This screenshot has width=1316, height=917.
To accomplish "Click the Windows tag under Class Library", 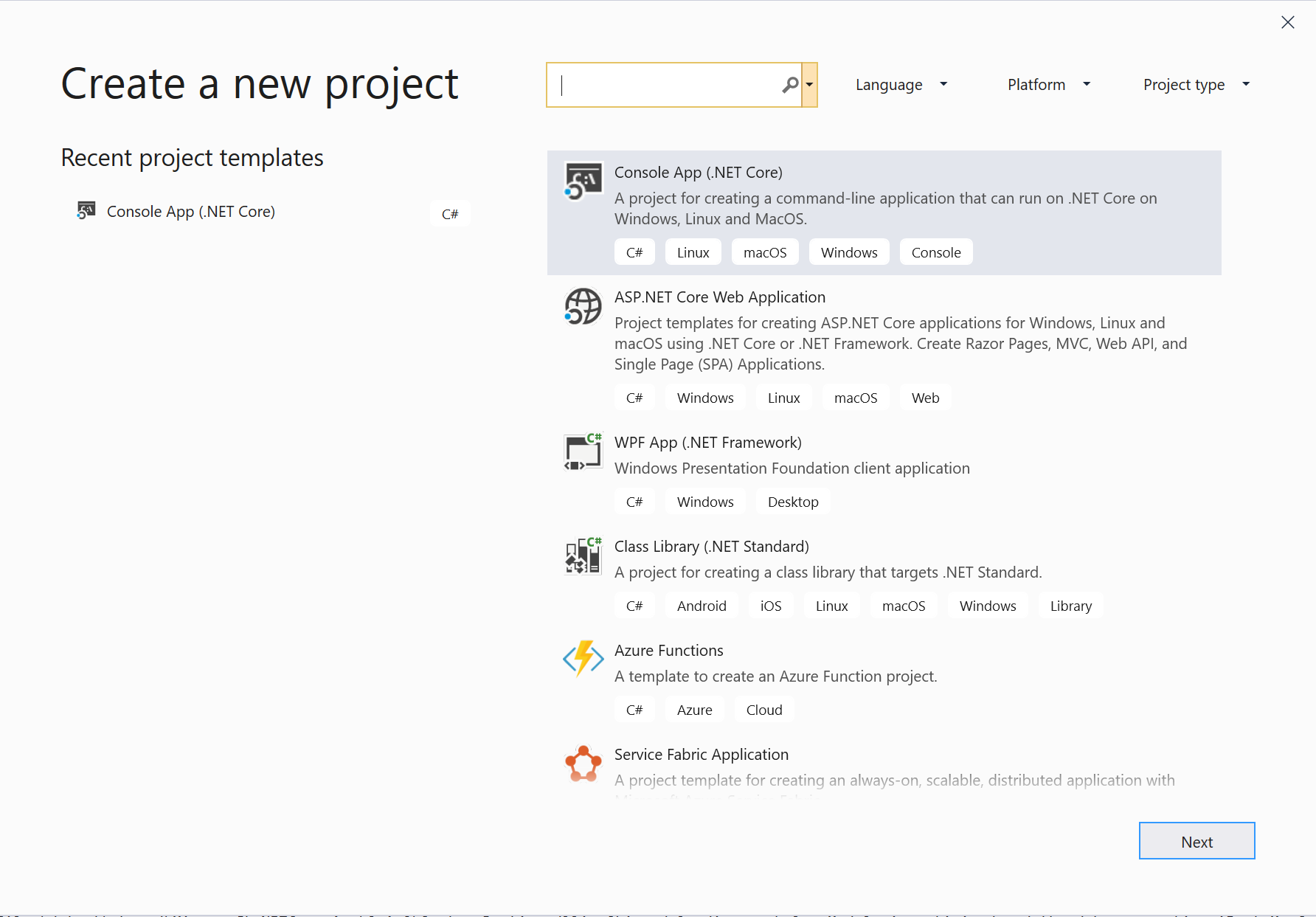I will [988, 606].
